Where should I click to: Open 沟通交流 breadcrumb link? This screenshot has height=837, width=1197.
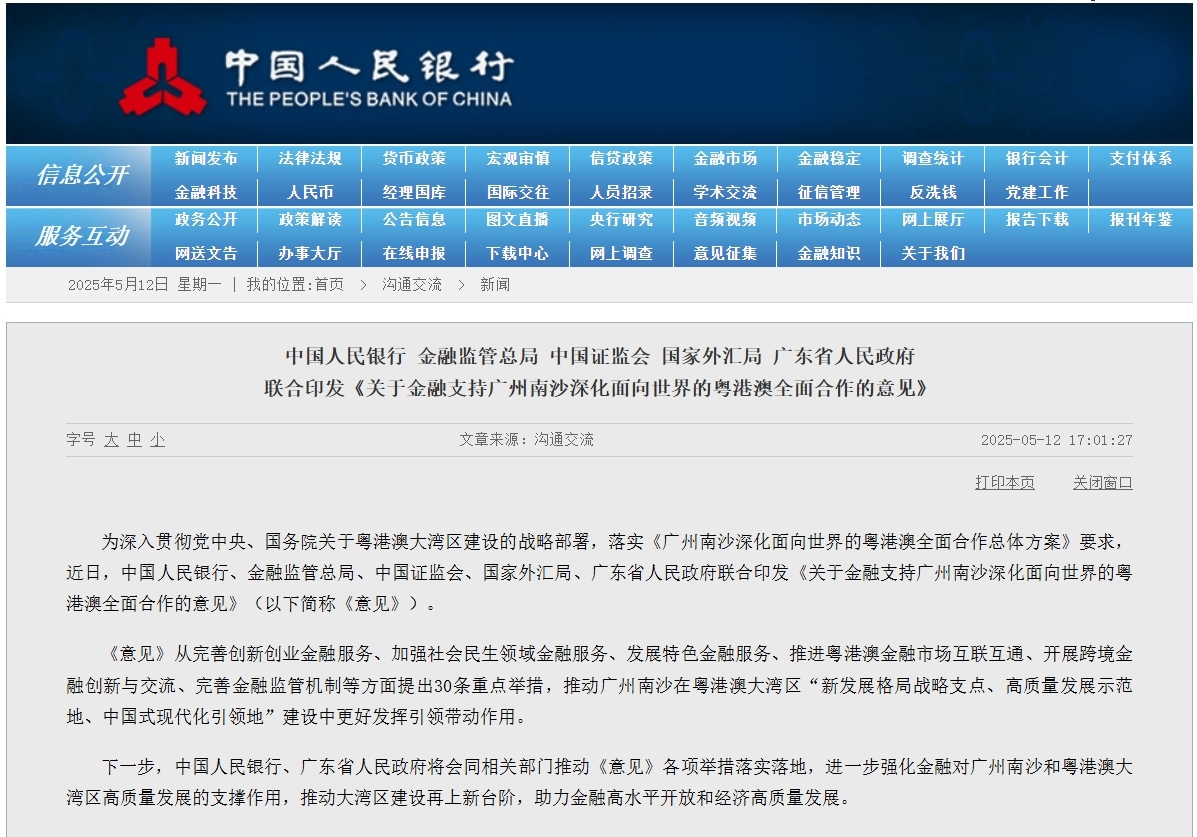tap(412, 285)
